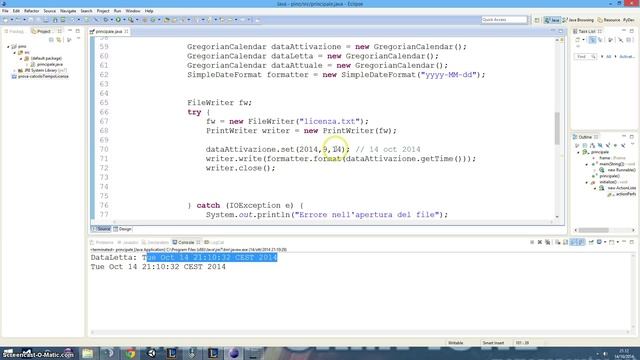The image size is (640, 360).
Task: Select the Console tab
Action: 186,242
